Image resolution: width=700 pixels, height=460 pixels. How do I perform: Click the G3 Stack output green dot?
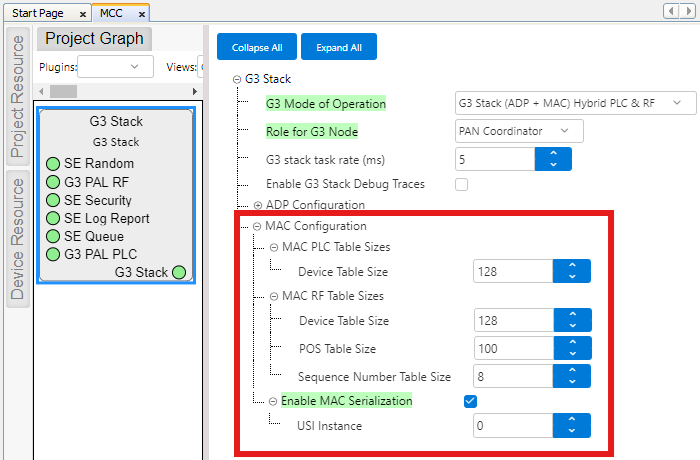pos(178,272)
